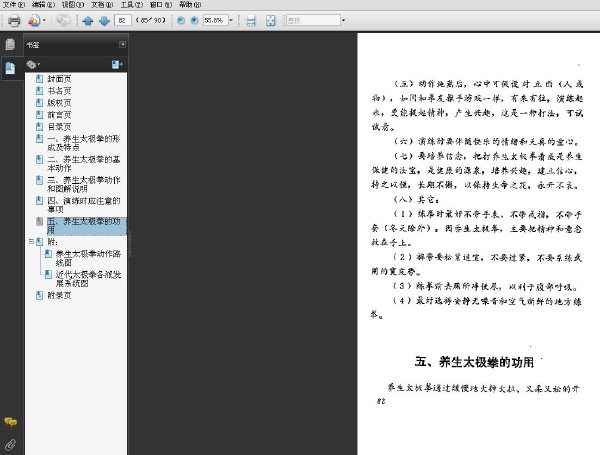The width and height of the screenshot is (600, 455).
Task: Open the Comments panel icon
Action: [10, 422]
